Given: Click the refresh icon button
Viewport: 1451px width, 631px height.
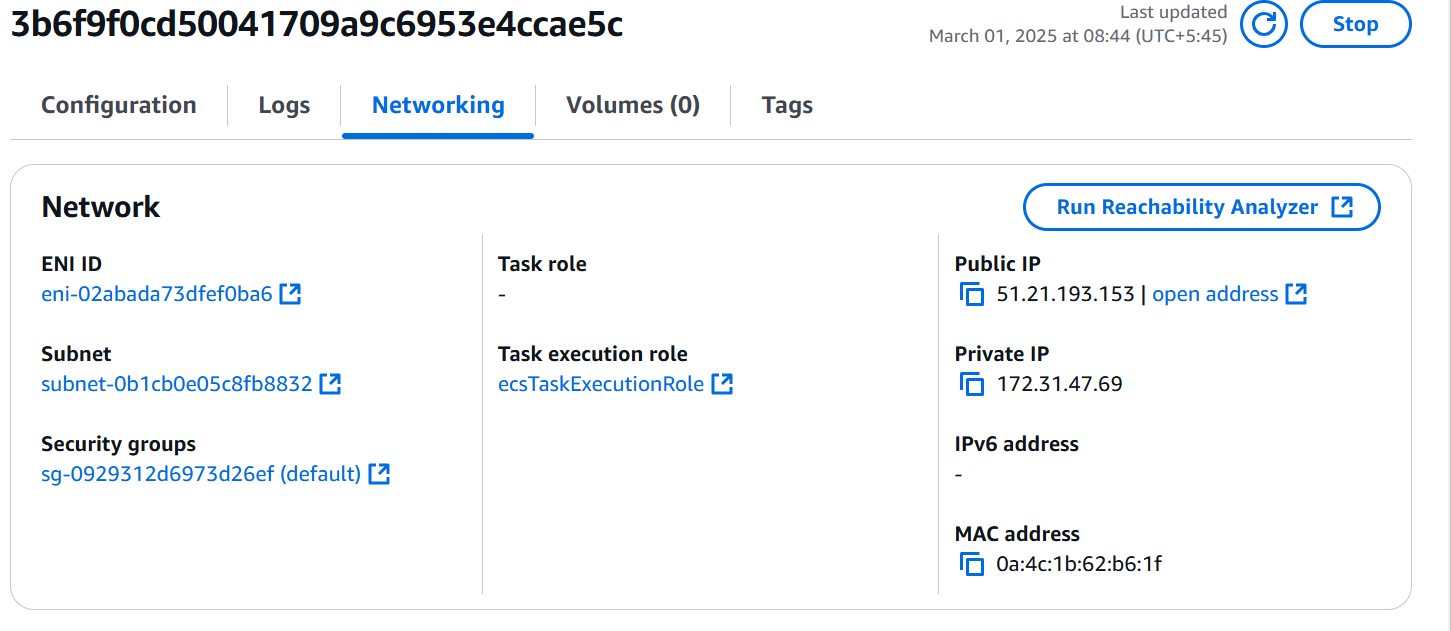Looking at the screenshot, I should click(x=1263, y=24).
